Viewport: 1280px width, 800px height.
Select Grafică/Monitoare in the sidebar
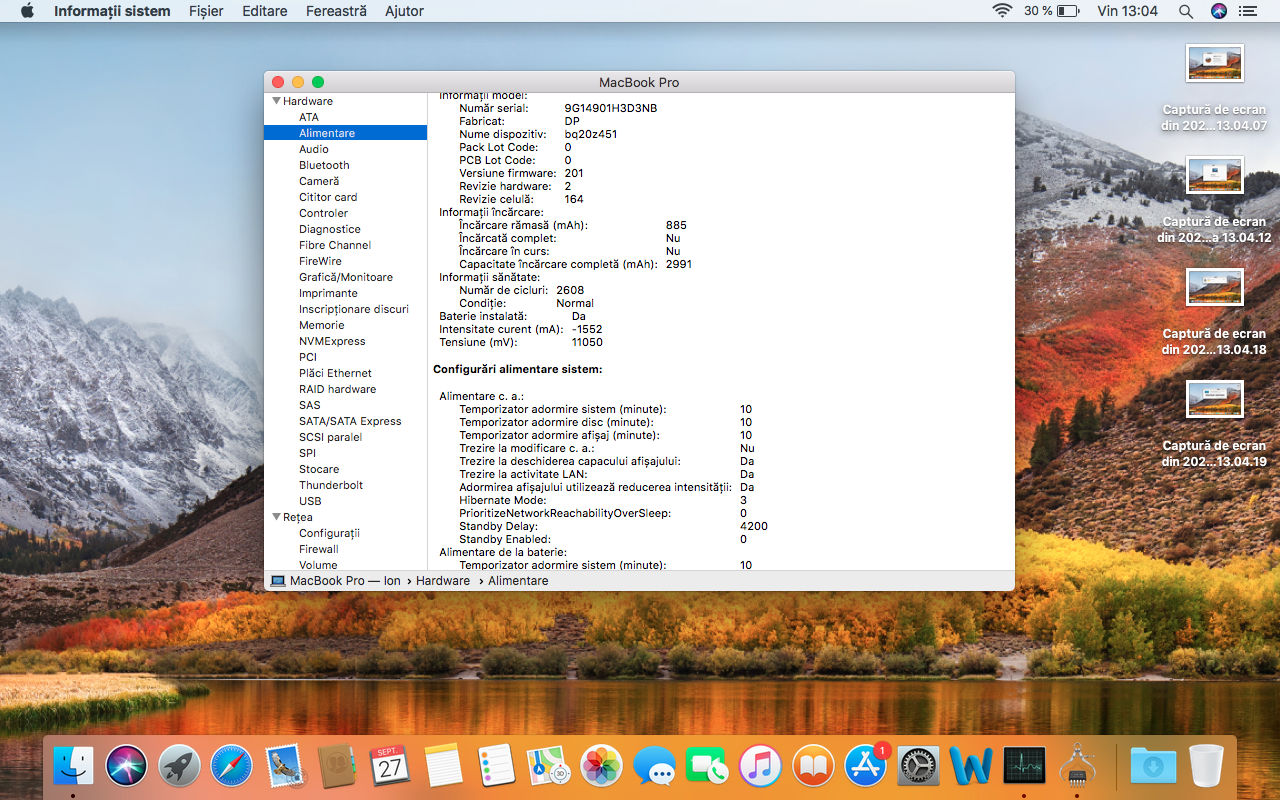(345, 277)
